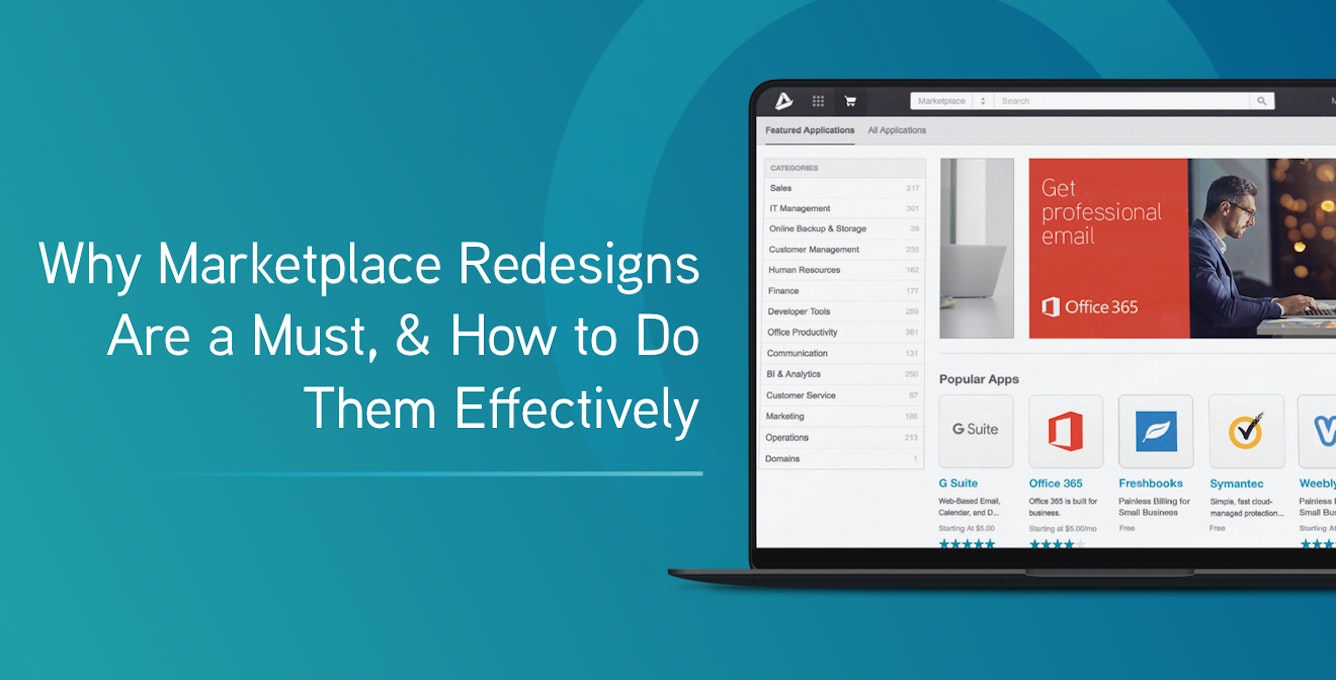Click the Freshbooks app title link

pyautogui.click(x=1150, y=483)
